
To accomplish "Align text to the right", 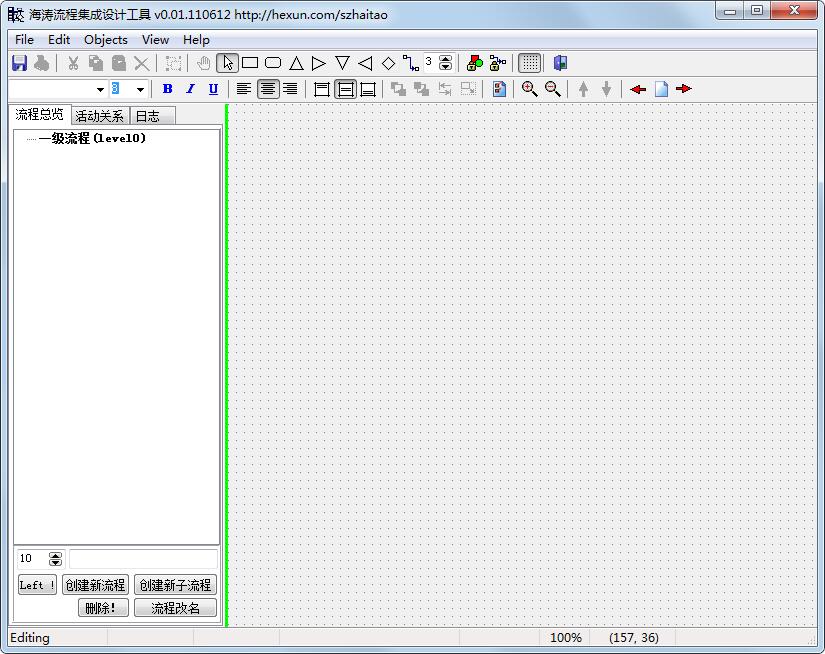I will (290, 89).
